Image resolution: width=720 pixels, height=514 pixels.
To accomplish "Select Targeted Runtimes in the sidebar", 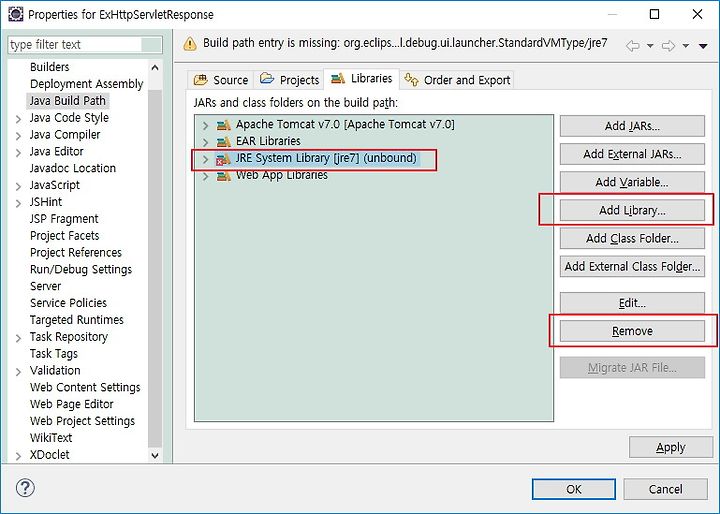I will pos(77,320).
